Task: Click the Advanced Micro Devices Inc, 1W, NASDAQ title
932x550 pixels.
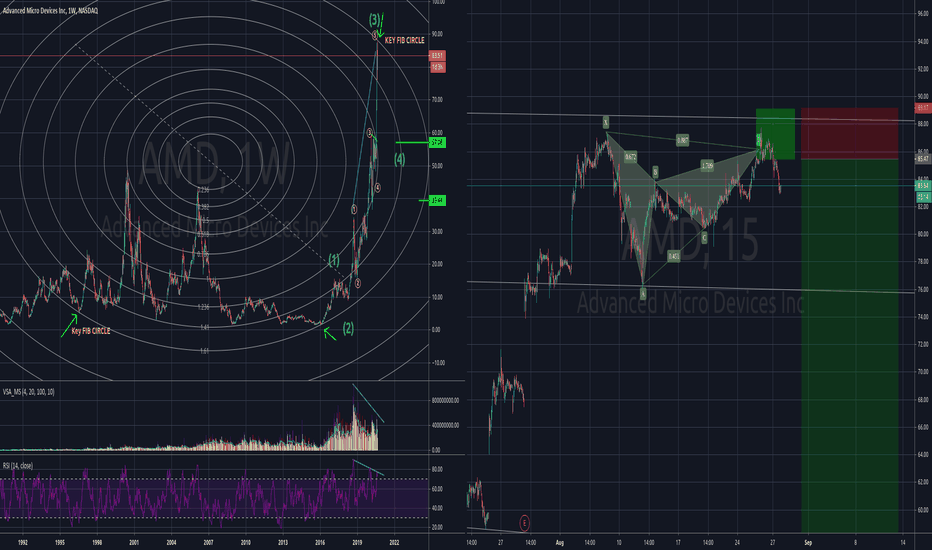Action: (x=50, y=11)
